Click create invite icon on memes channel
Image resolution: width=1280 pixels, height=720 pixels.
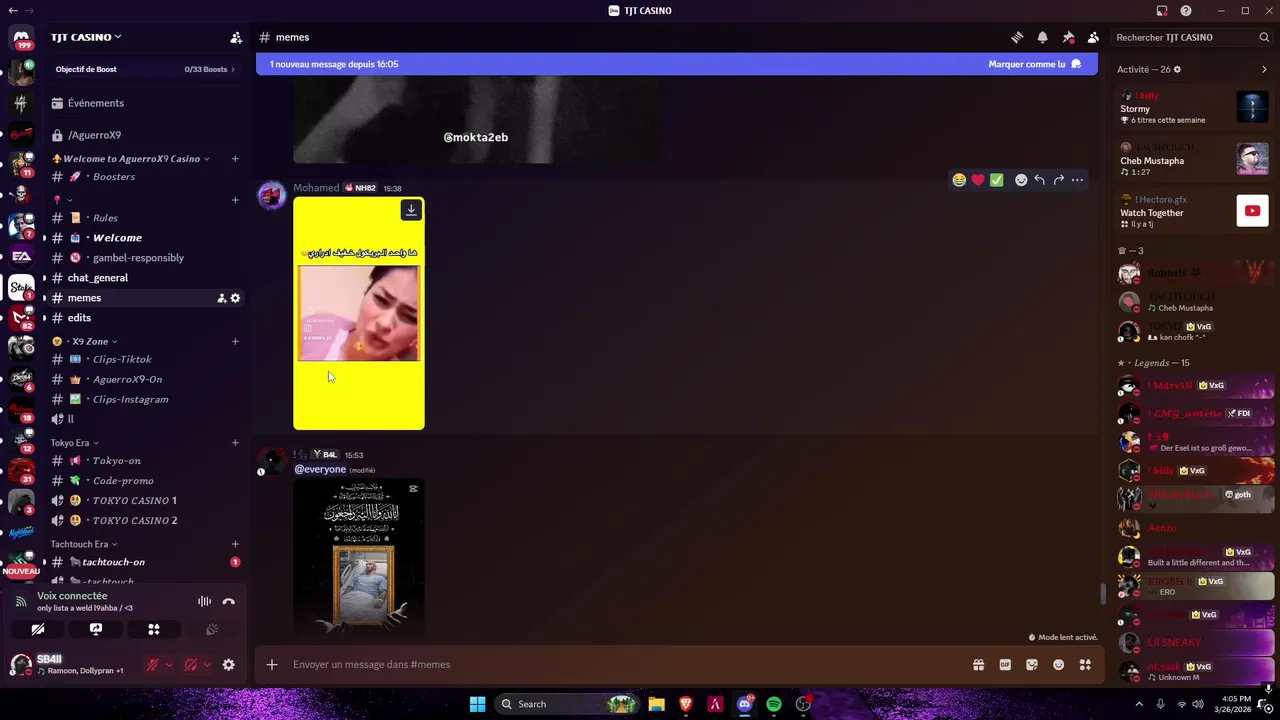coord(221,298)
